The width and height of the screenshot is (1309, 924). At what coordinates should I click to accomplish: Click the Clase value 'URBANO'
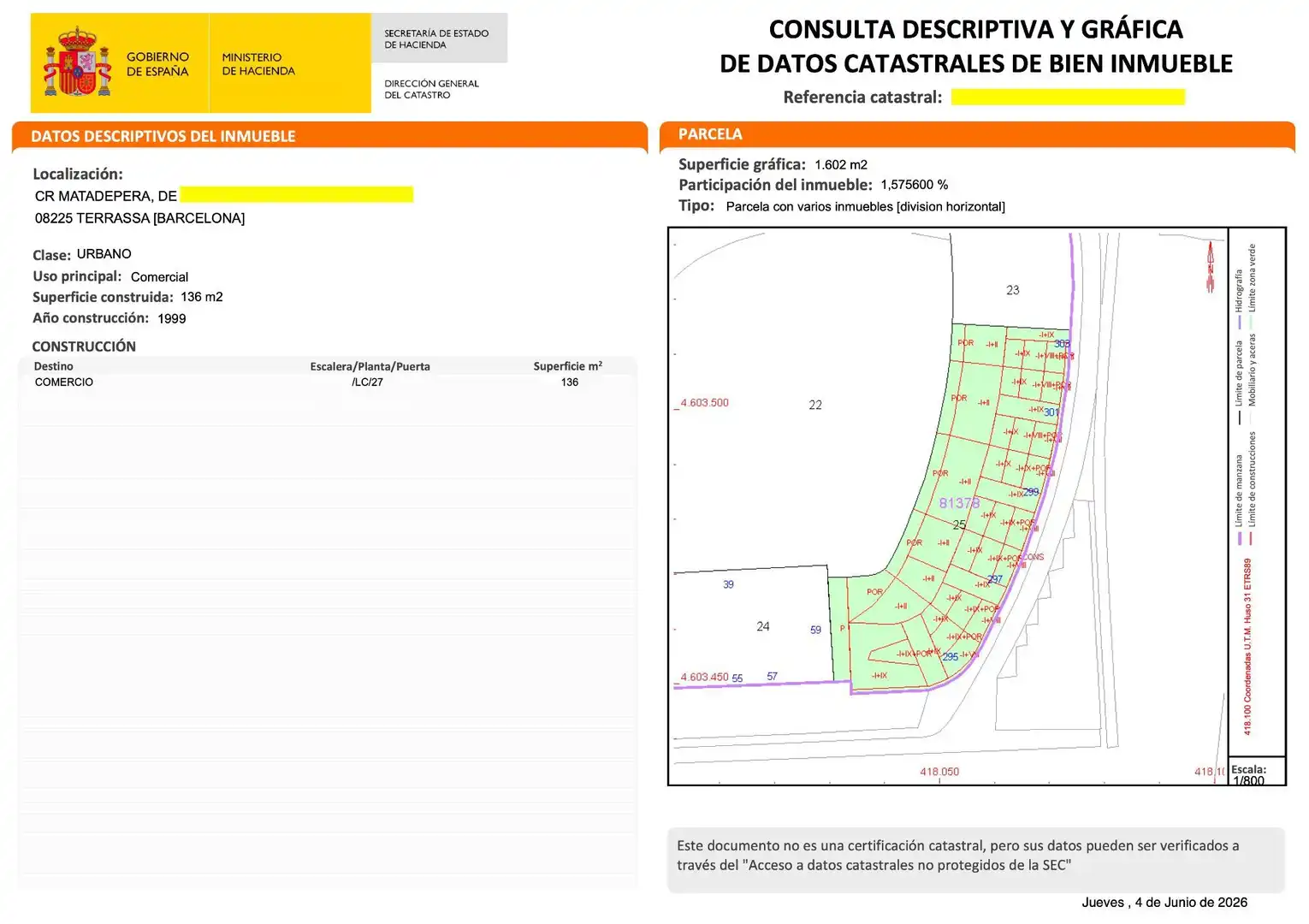(x=104, y=254)
